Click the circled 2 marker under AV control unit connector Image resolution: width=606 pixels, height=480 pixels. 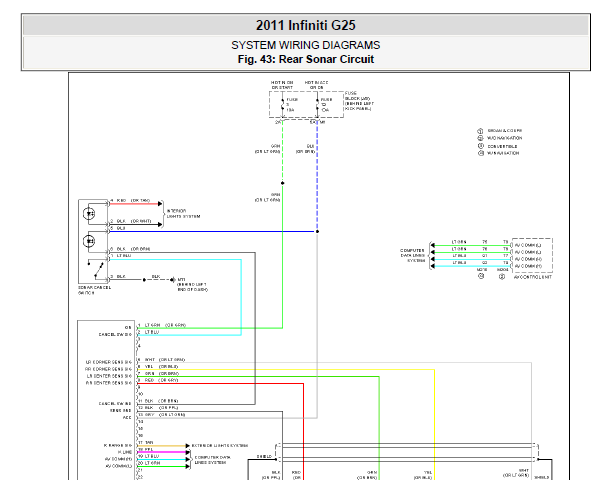tap(502, 276)
